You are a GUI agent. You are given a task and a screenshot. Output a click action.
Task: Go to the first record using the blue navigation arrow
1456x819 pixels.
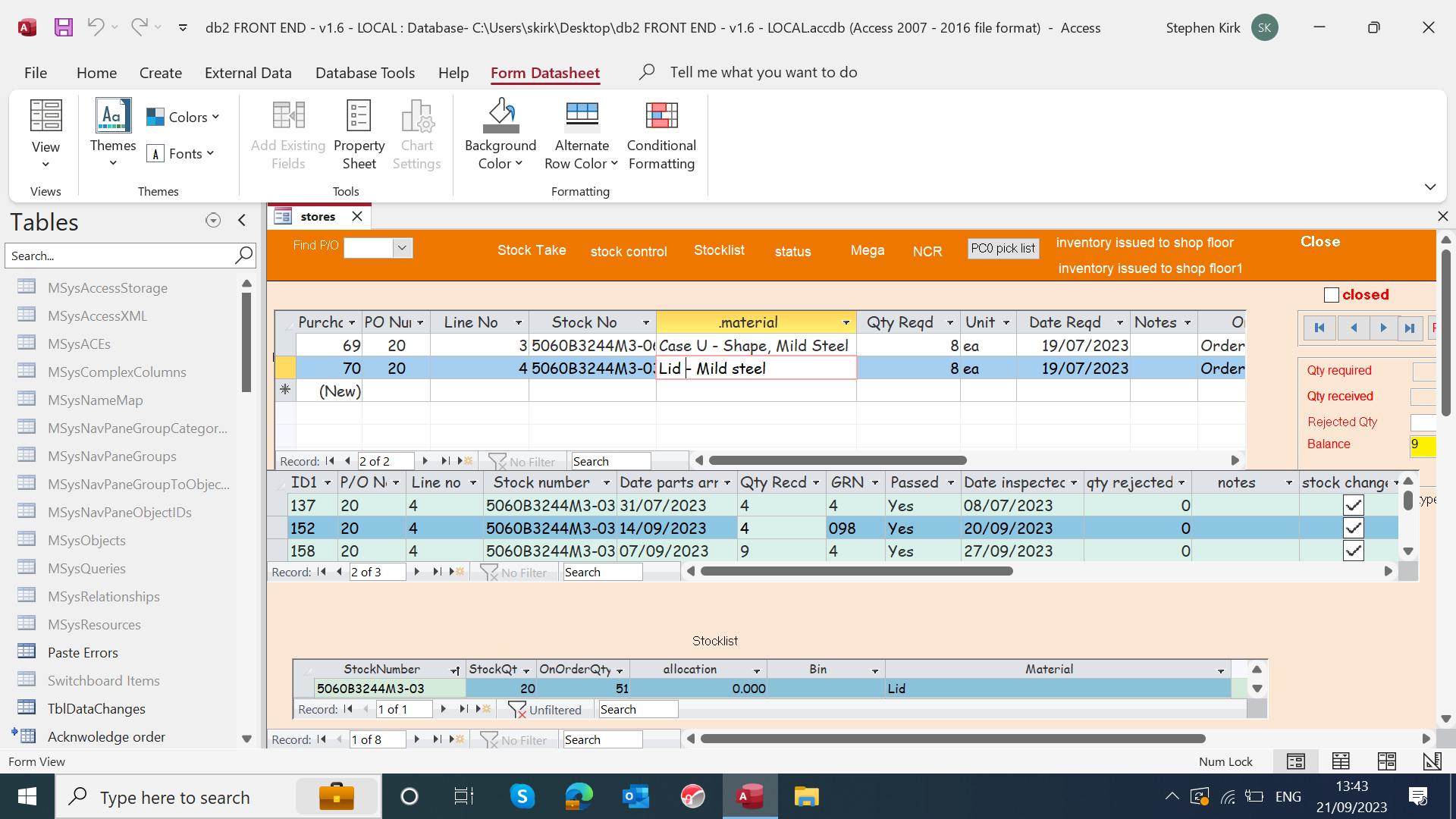click(1319, 328)
